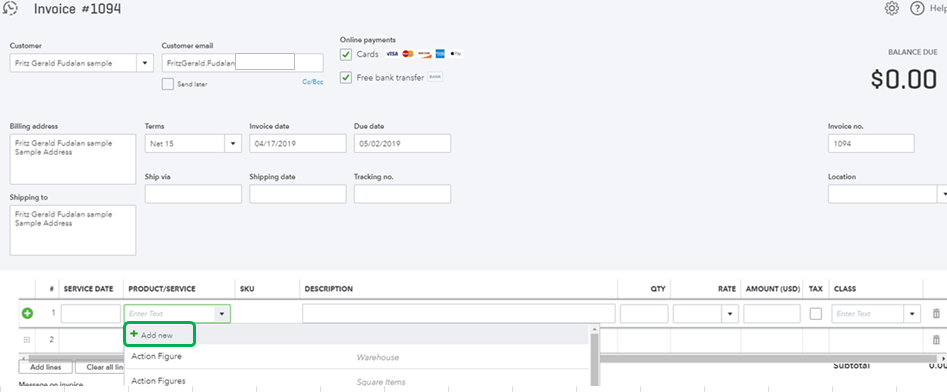Click the Clear all lines button
Viewport: 947px width, 392px height.
click(100, 367)
